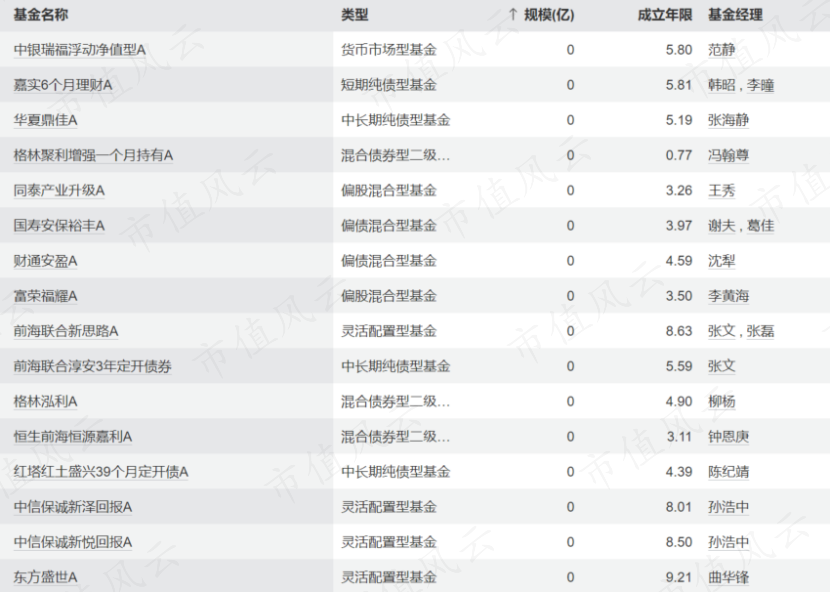830x592 pixels.
Task: Open fund 中银瑞福浮动净值型A
Action: coord(80,50)
